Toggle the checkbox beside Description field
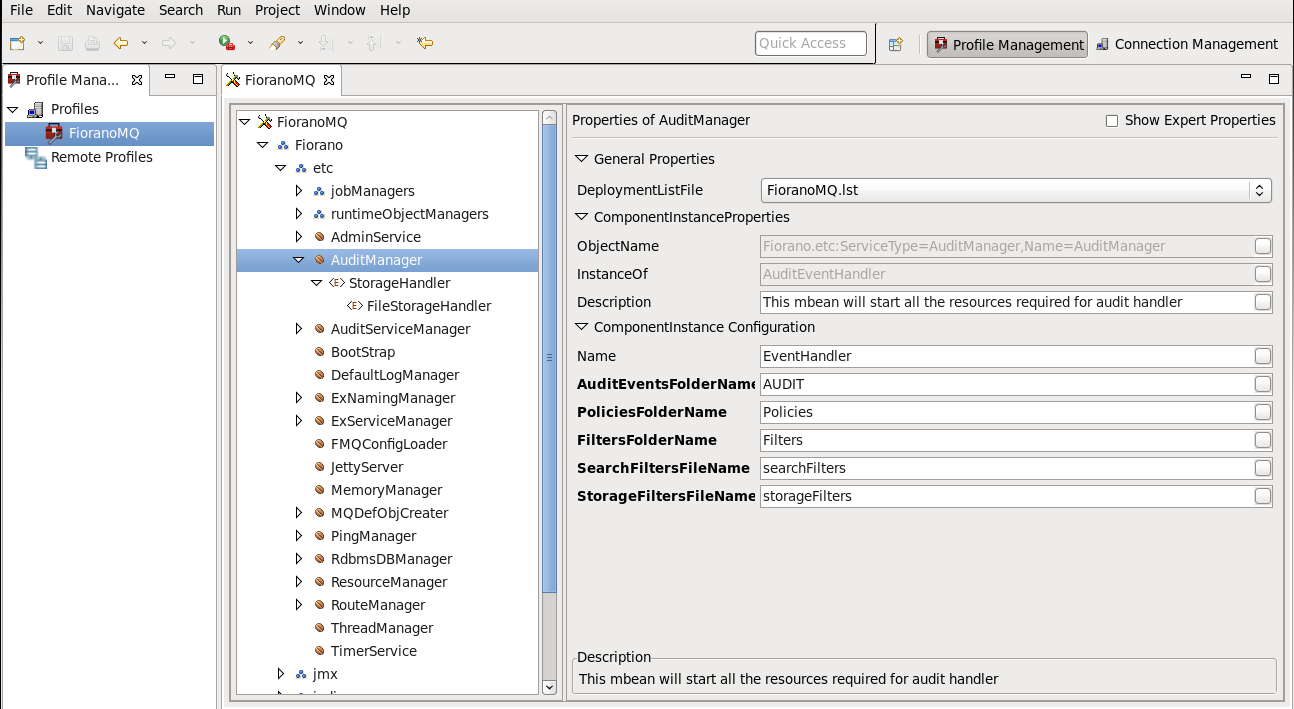 click(x=1263, y=302)
